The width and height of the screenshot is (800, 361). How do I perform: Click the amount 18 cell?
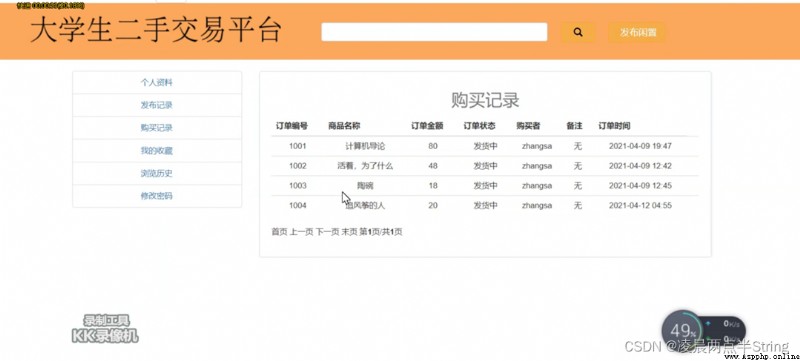[433, 186]
